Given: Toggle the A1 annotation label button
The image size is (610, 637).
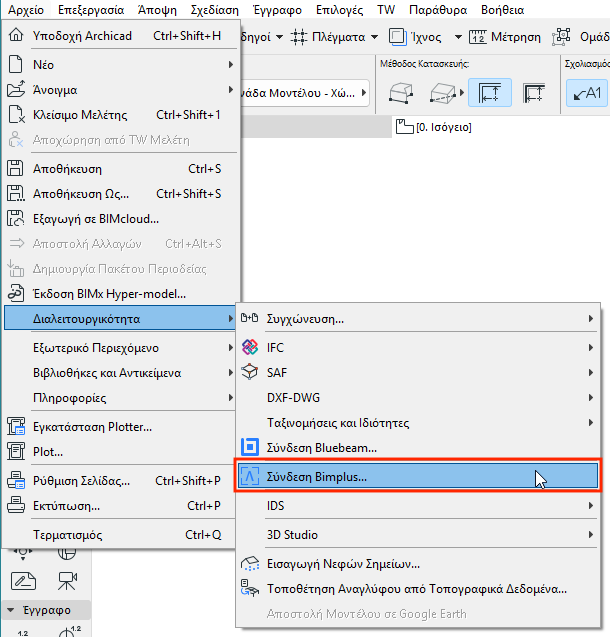Looking at the screenshot, I should 587,93.
